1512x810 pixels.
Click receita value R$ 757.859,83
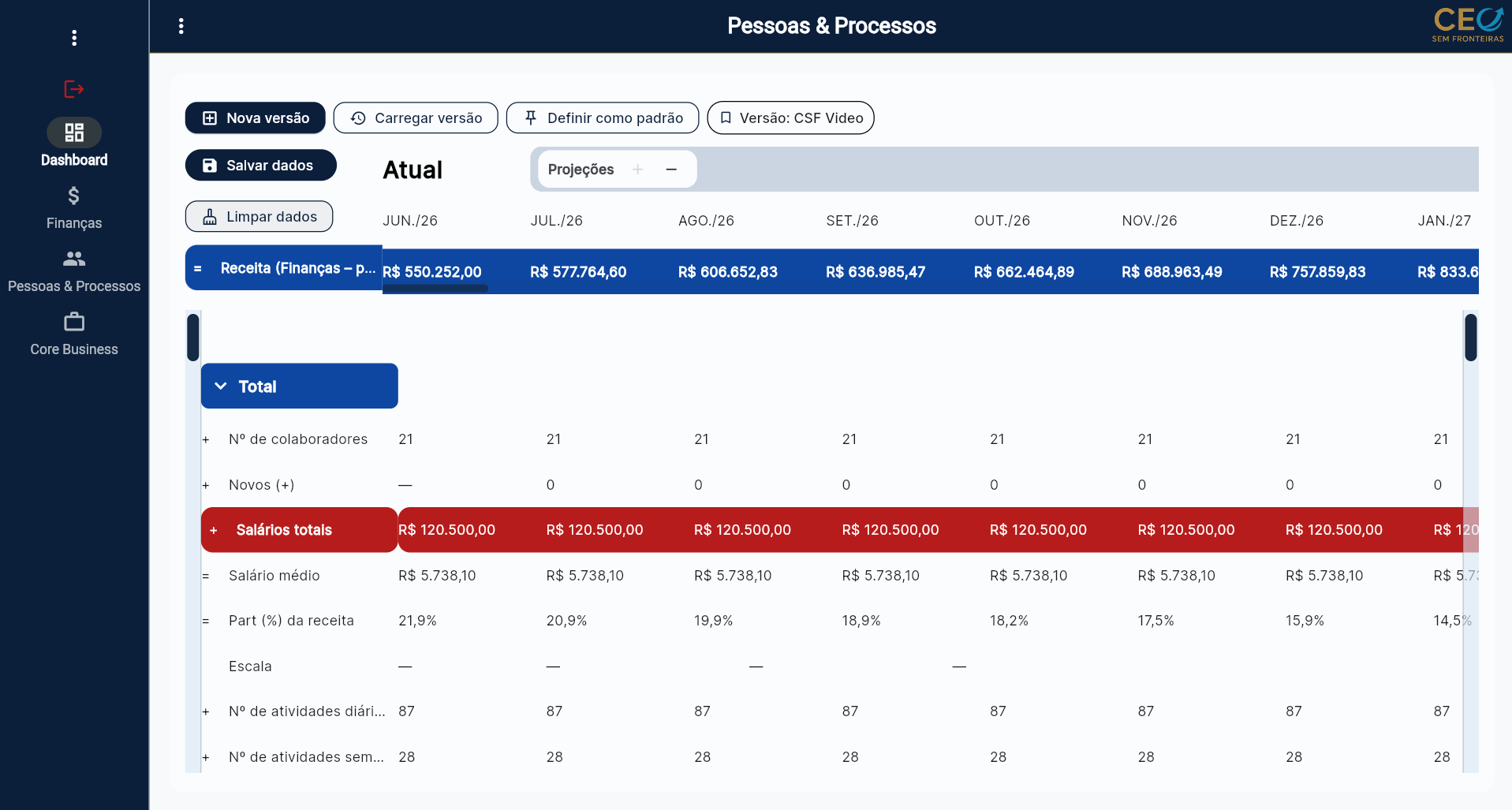coord(1317,272)
